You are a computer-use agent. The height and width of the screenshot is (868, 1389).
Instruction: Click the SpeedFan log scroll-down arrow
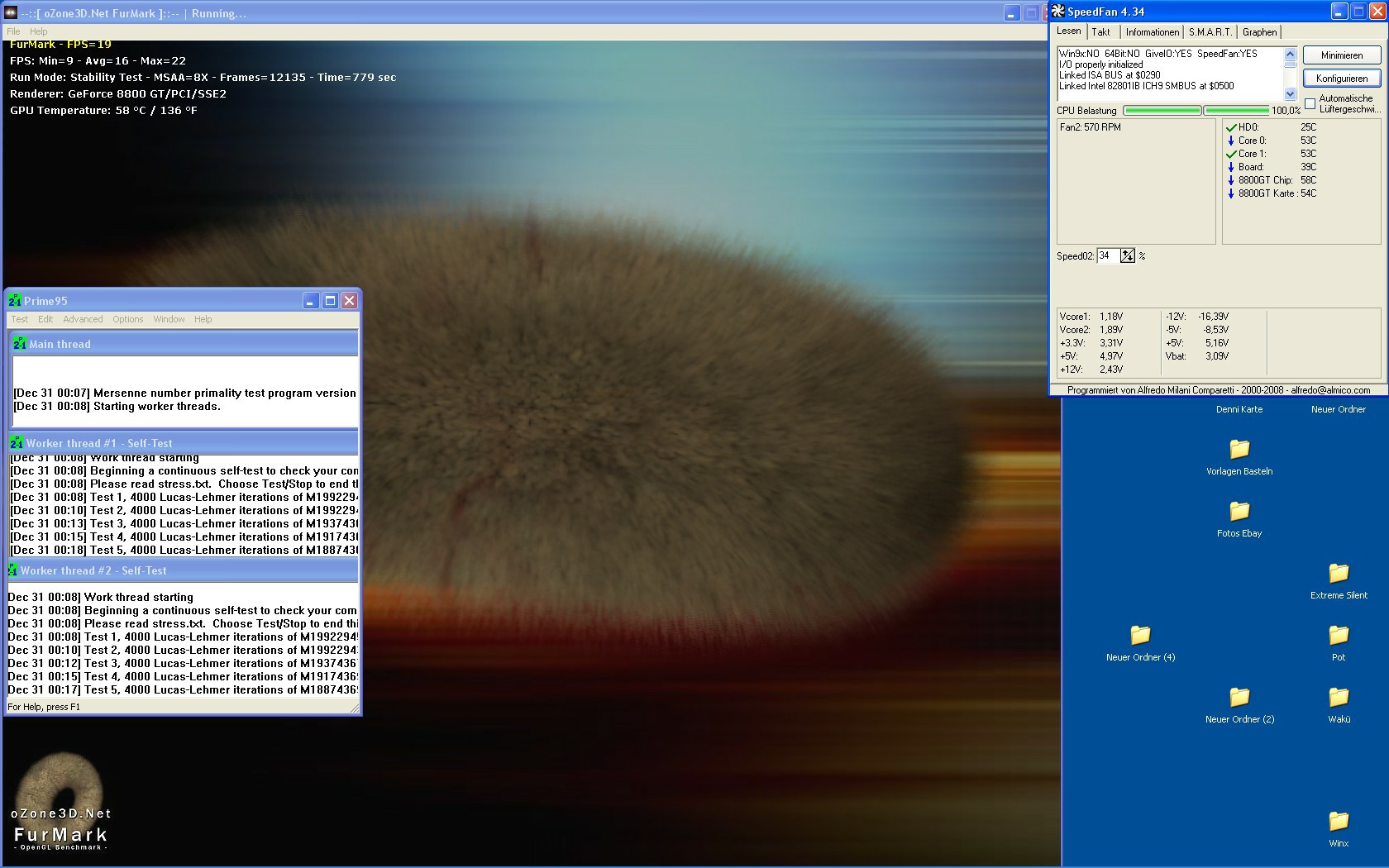click(1290, 93)
